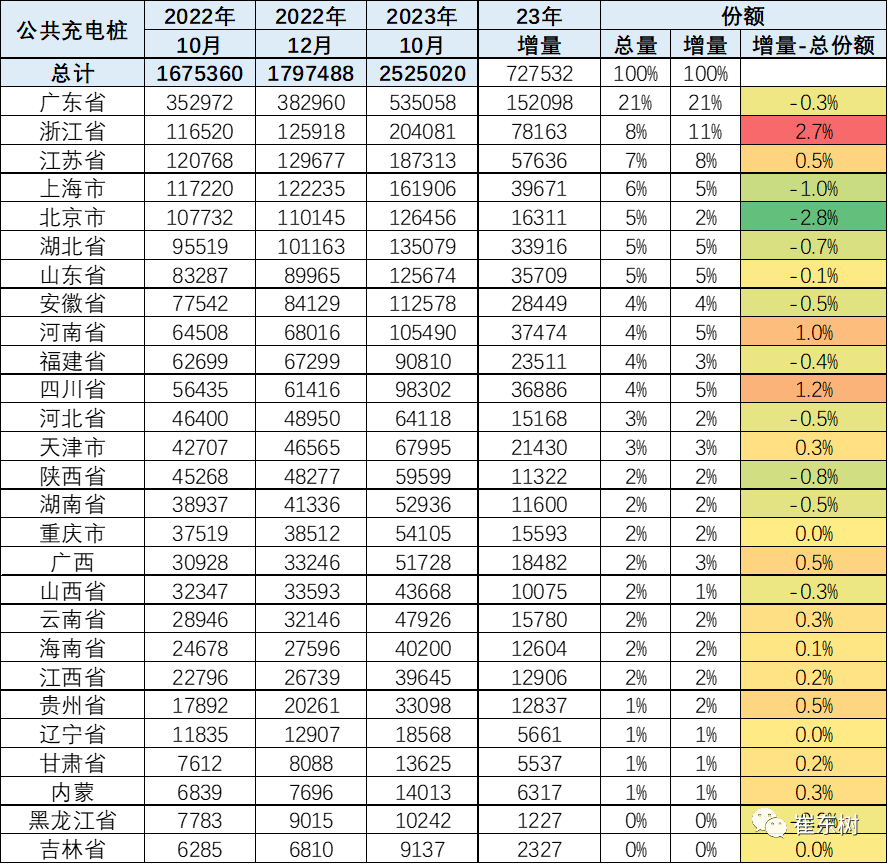This screenshot has width=888, height=864.
Task: Select the 广西 row label
Action: tap(72, 562)
